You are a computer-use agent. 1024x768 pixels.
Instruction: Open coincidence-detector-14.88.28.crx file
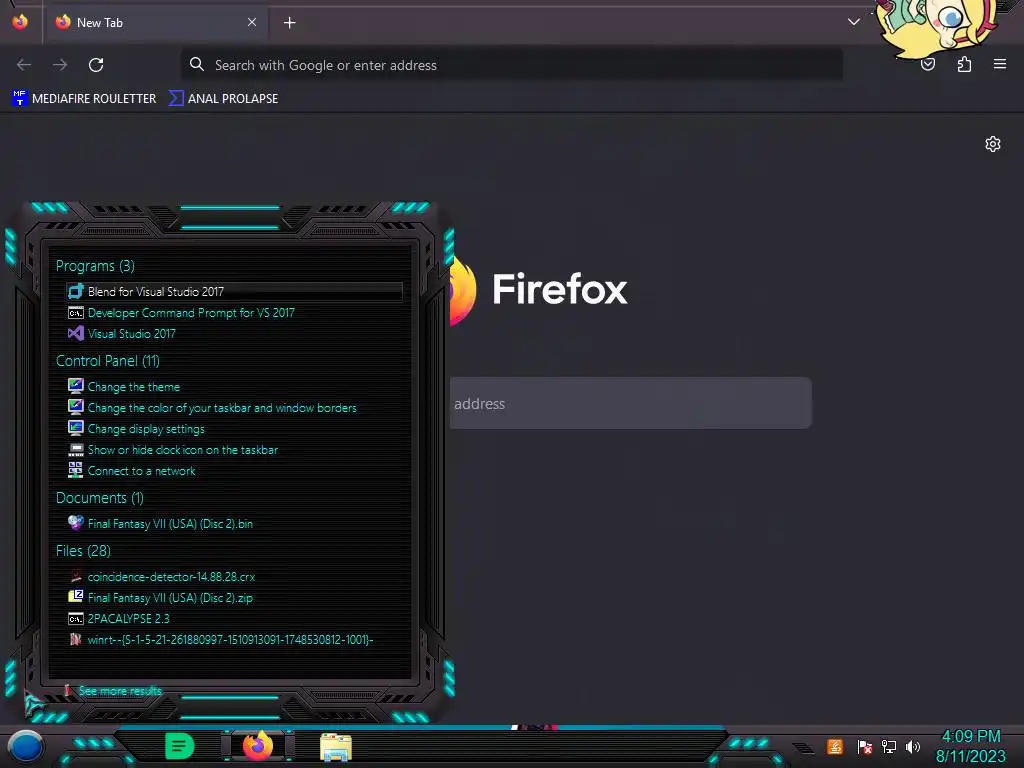(x=171, y=577)
